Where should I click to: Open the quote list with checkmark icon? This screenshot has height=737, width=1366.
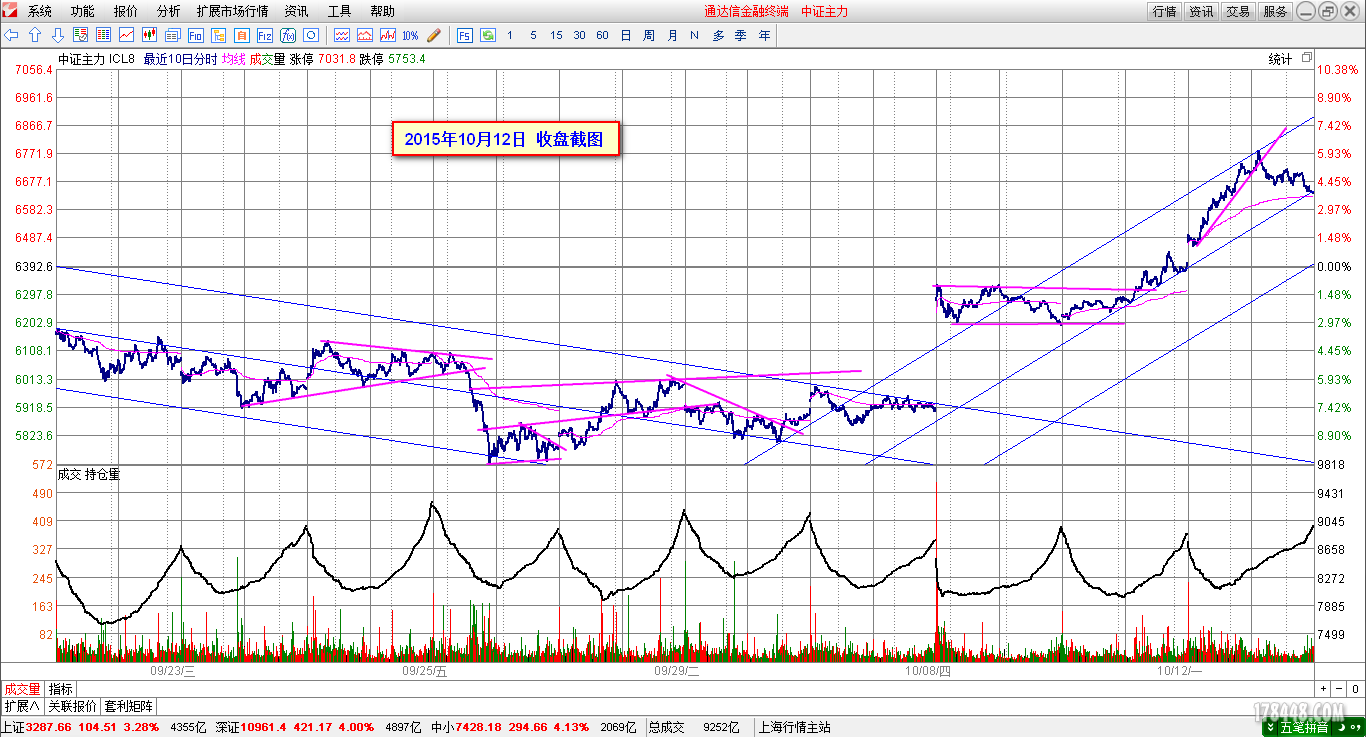[81, 35]
